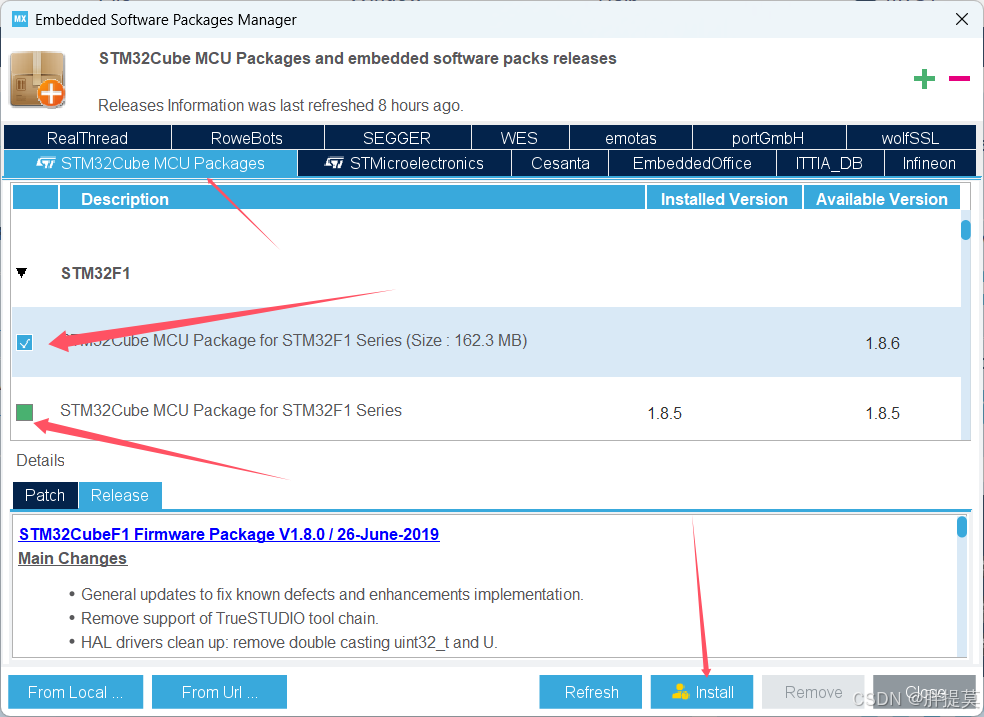The height and width of the screenshot is (717, 984).
Task: Click the green plus expand-all icon
Action: [x=924, y=79]
